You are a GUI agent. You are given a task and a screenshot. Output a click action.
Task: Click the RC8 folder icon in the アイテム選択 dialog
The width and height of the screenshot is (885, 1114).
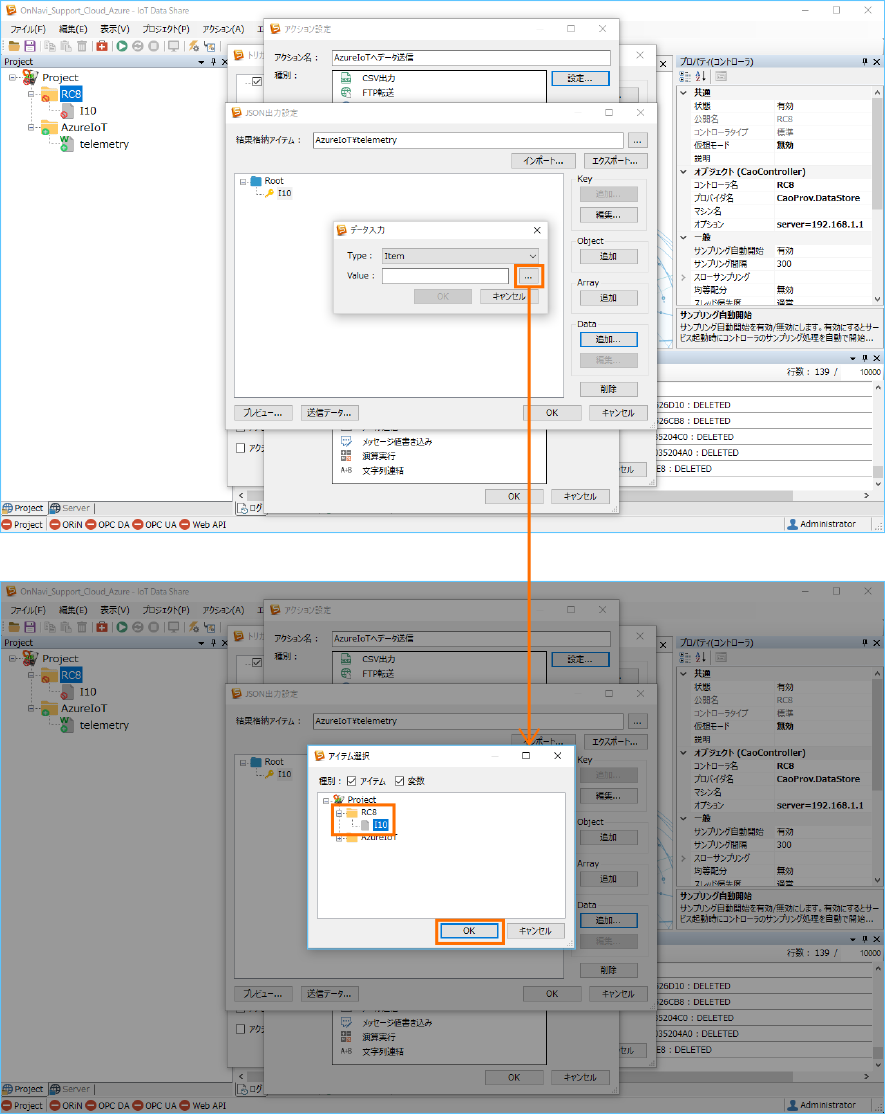(351, 812)
